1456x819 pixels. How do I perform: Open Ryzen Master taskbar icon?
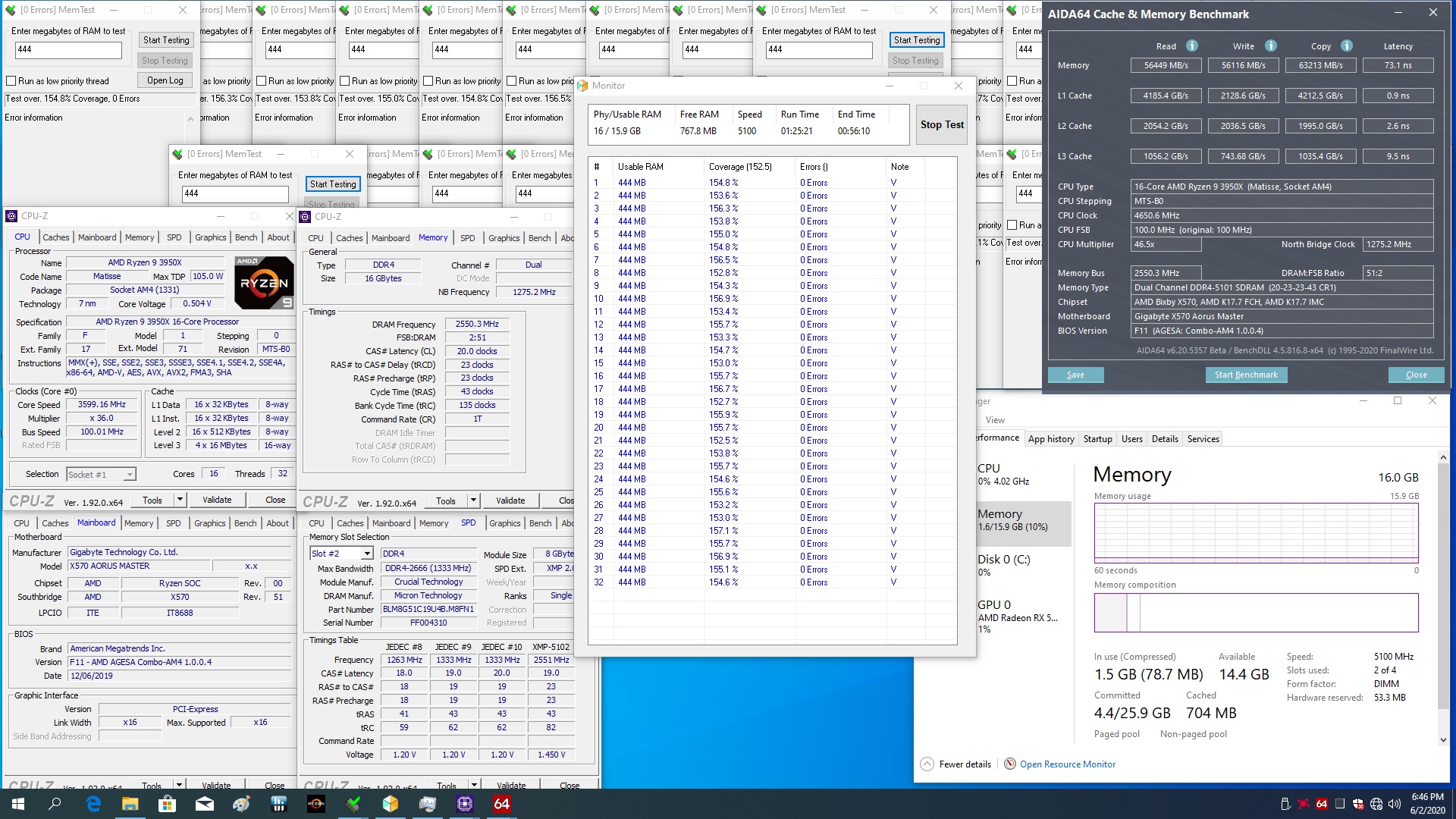tap(315, 804)
